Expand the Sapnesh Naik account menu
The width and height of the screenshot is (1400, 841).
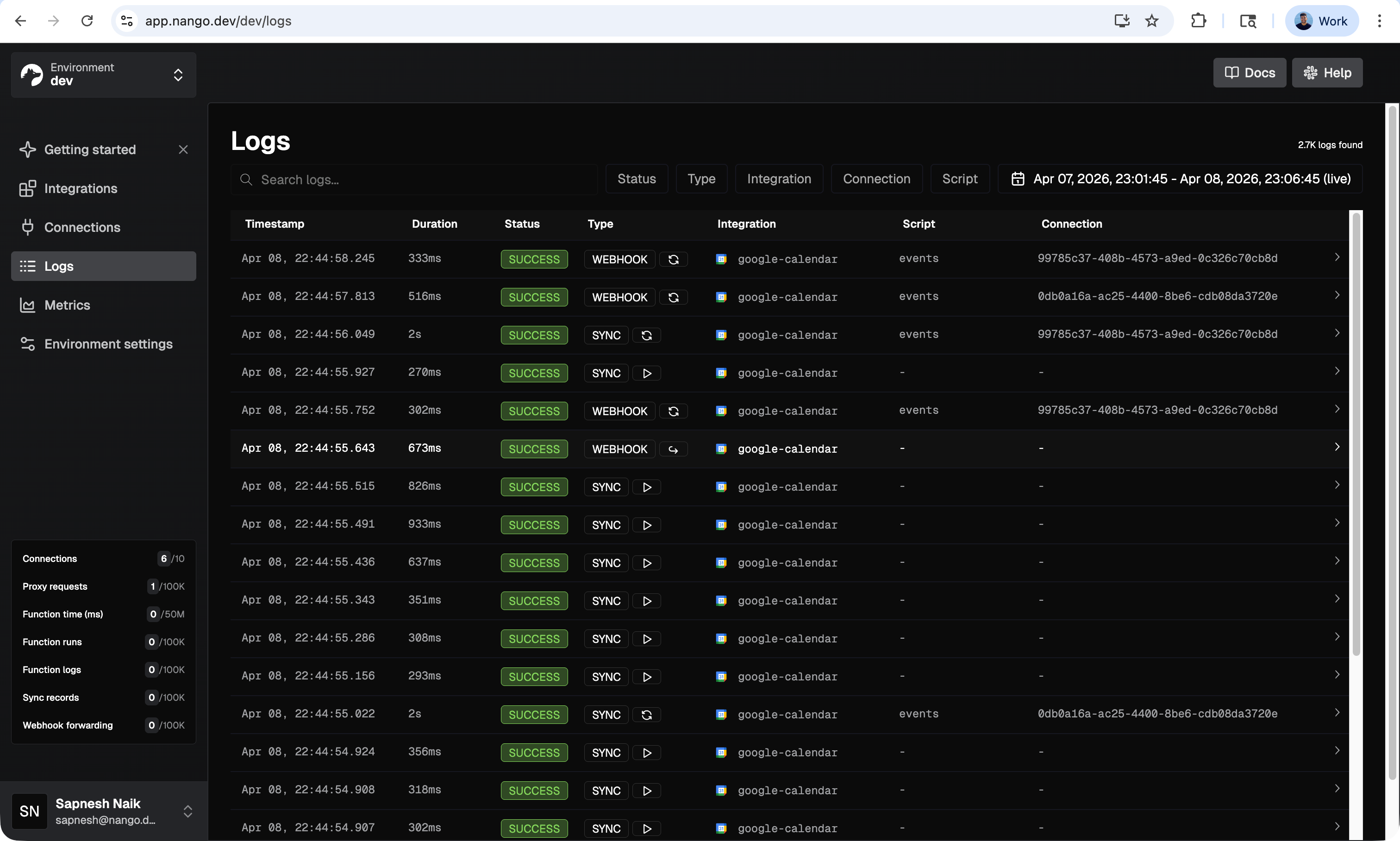click(187, 811)
